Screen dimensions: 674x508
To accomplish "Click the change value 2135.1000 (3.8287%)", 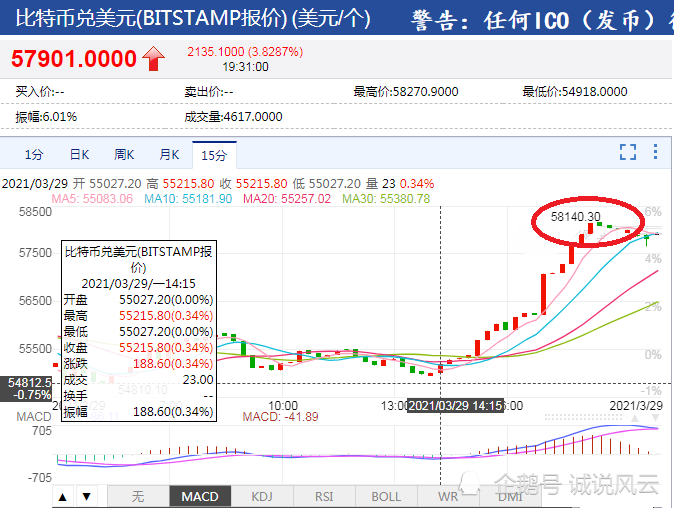I will 245,52.
